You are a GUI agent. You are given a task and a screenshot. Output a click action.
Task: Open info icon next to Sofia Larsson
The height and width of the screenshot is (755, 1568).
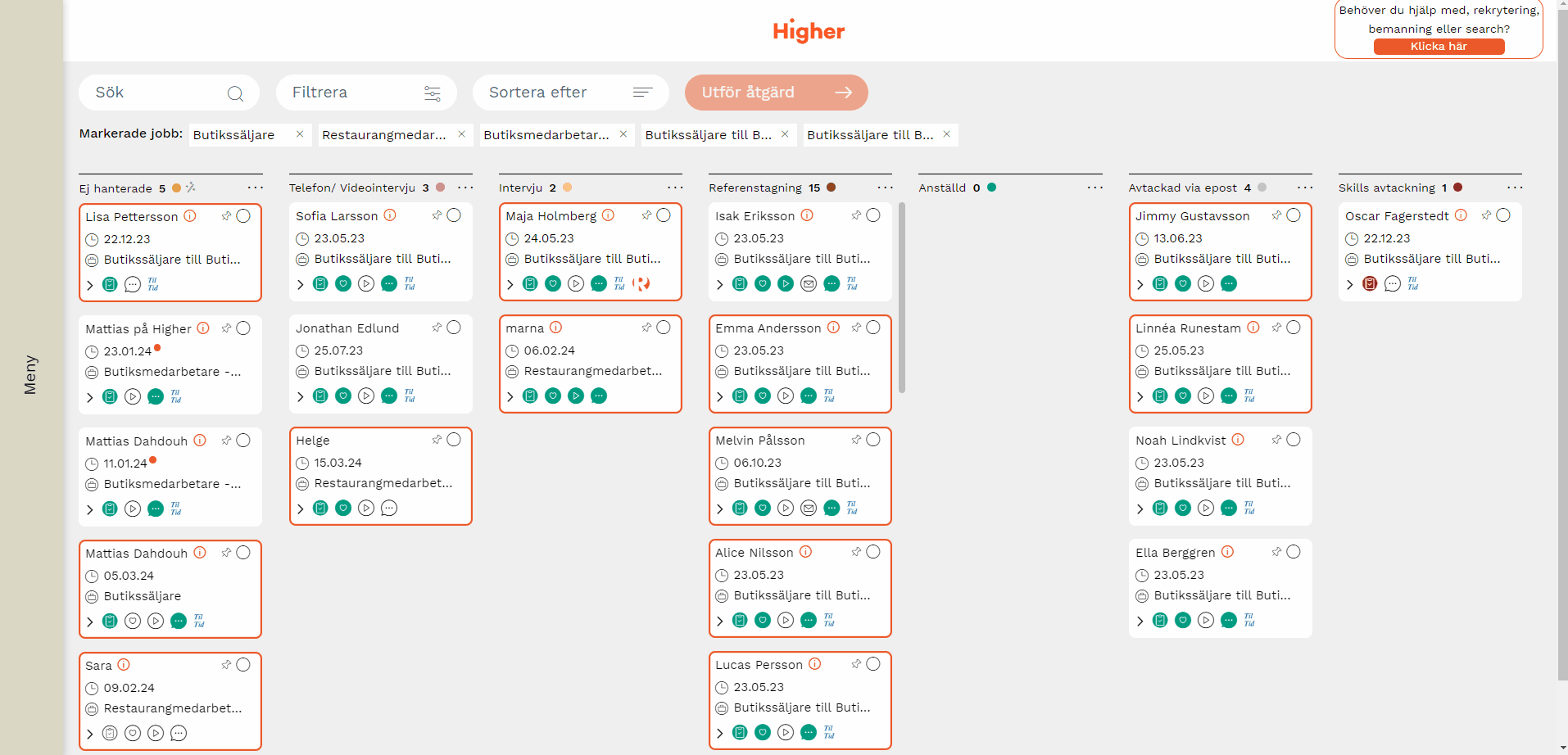390,215
